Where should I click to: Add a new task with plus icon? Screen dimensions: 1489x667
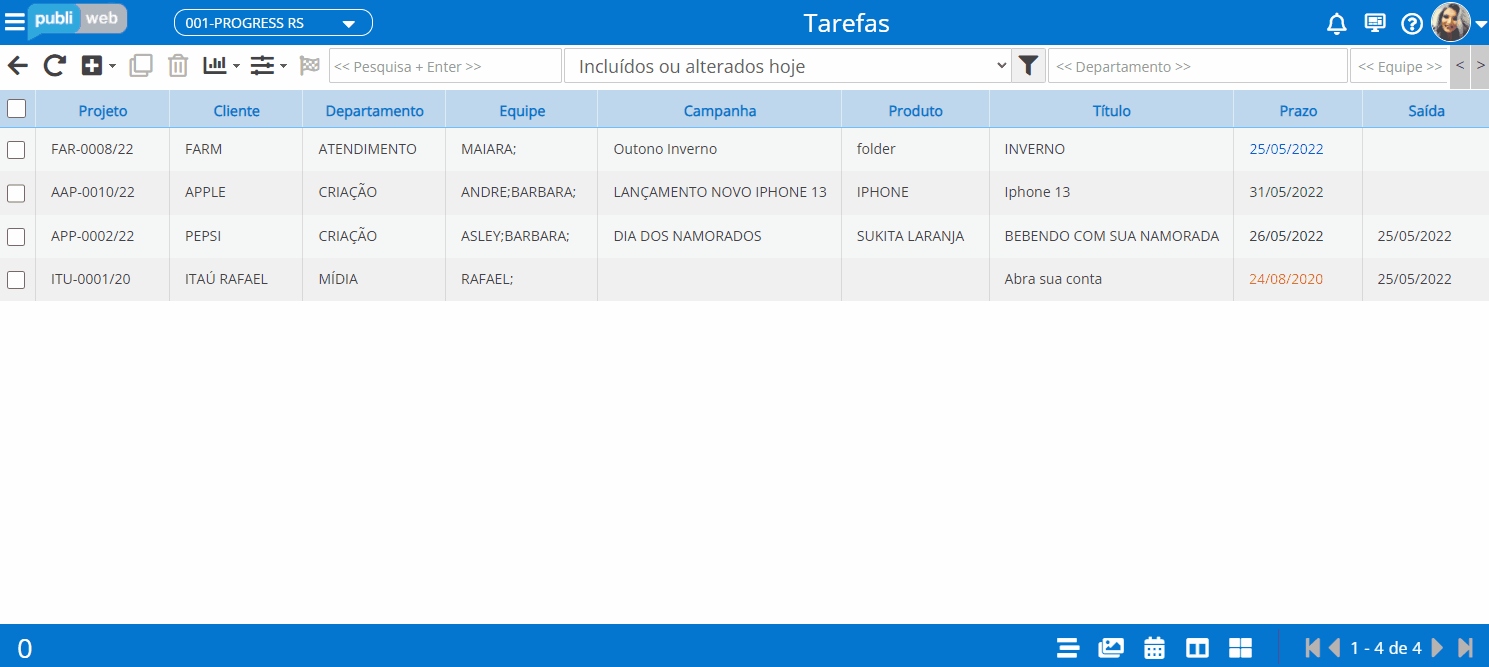(x=92, y=66)
